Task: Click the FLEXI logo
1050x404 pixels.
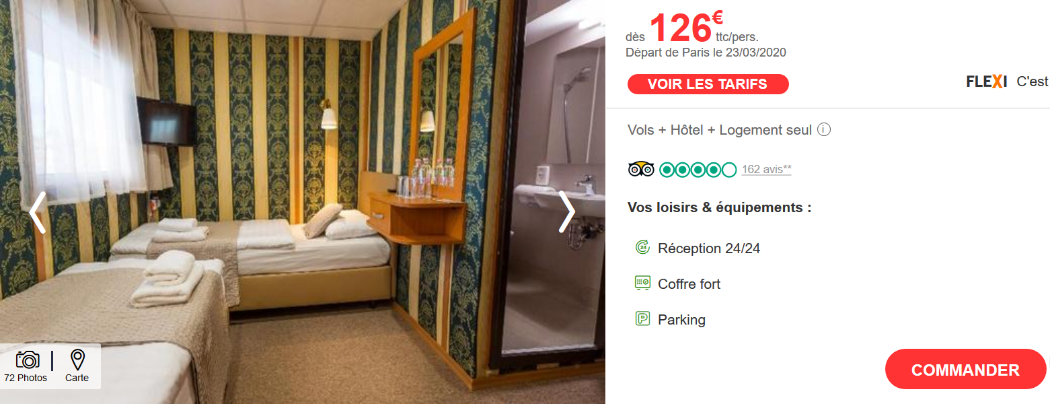Action: [x=986, y=82]
